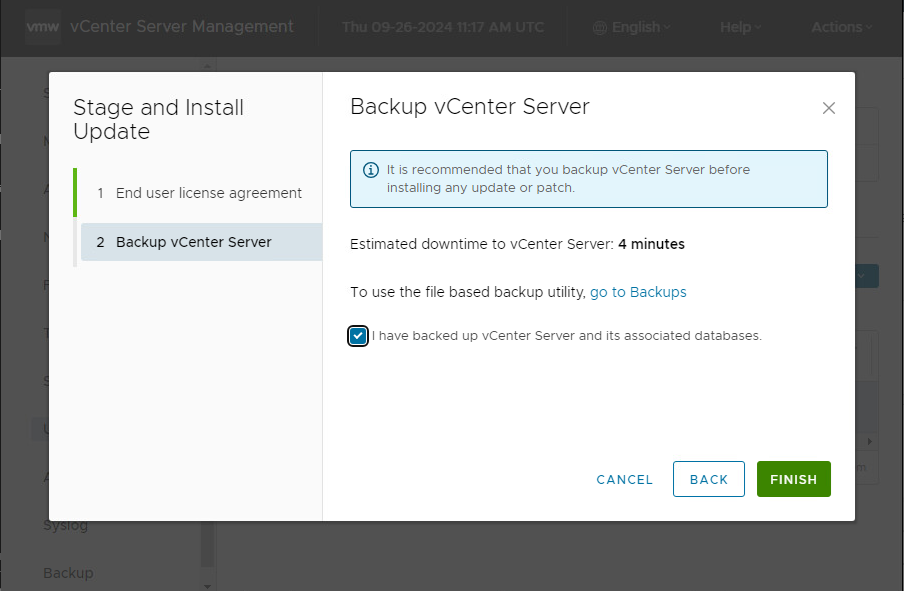
Task: Click the vCenter Server Management title
Action: click(x=182, y=27)
